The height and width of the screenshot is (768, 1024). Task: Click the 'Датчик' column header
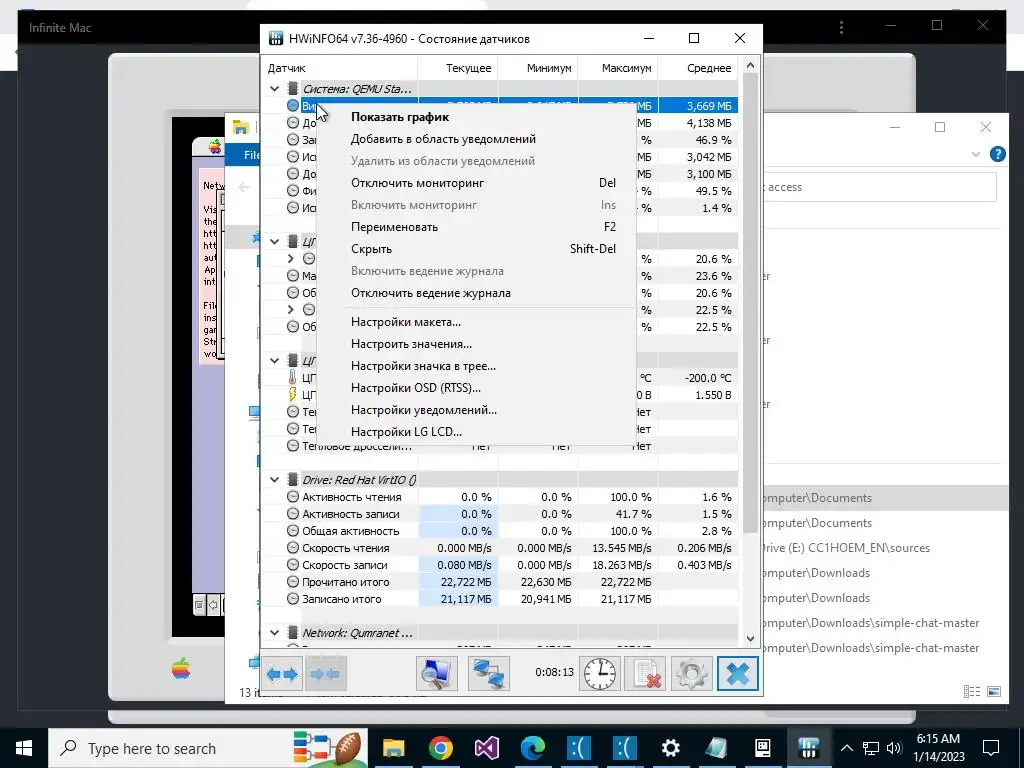pos(339,68)
